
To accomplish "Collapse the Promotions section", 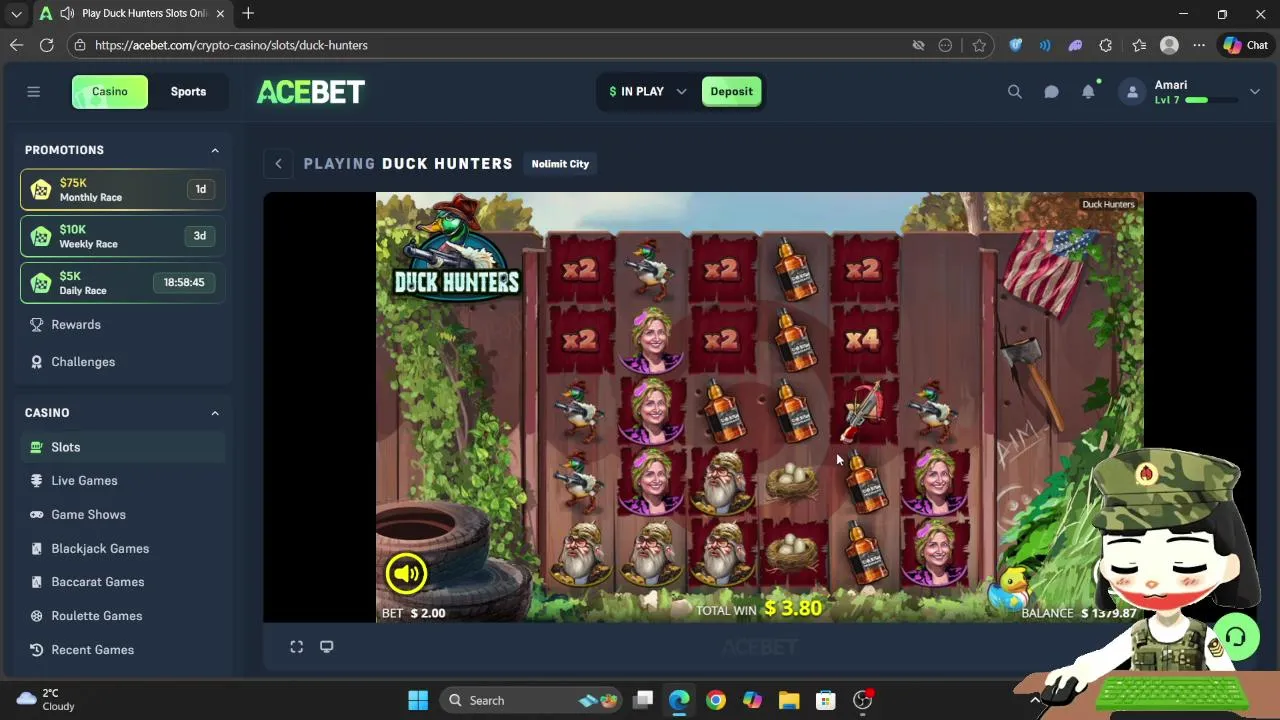I will [x=215, y=150].
